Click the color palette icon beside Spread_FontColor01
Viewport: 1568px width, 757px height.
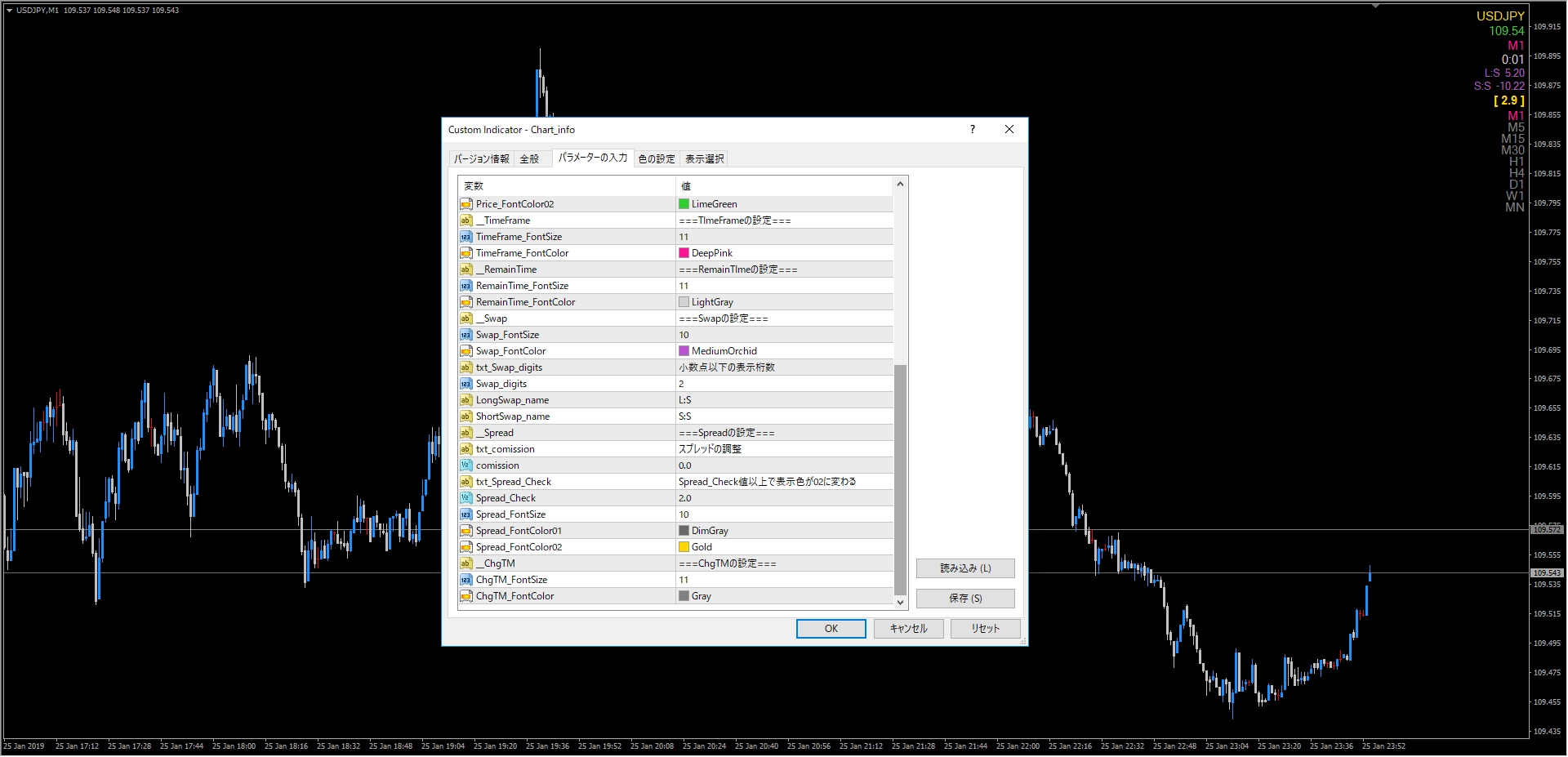click(x=466, y=530)
